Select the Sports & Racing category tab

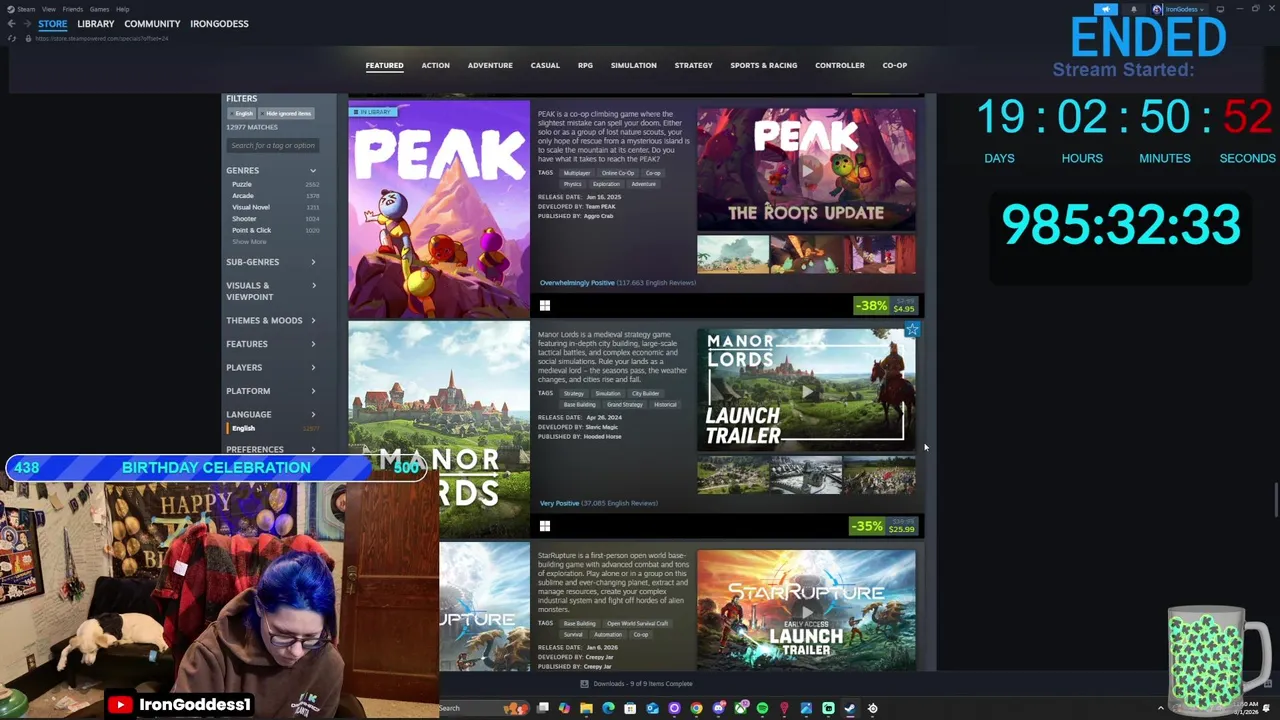point(764,66)
